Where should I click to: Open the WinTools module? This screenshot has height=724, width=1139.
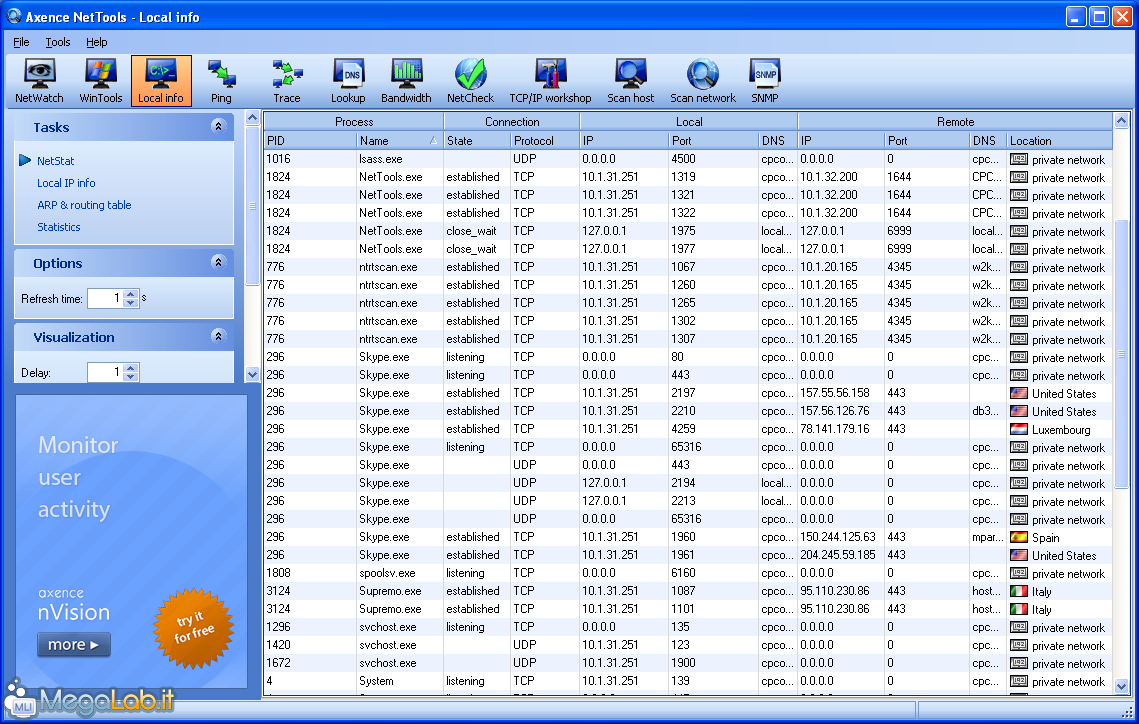[100, 81]
